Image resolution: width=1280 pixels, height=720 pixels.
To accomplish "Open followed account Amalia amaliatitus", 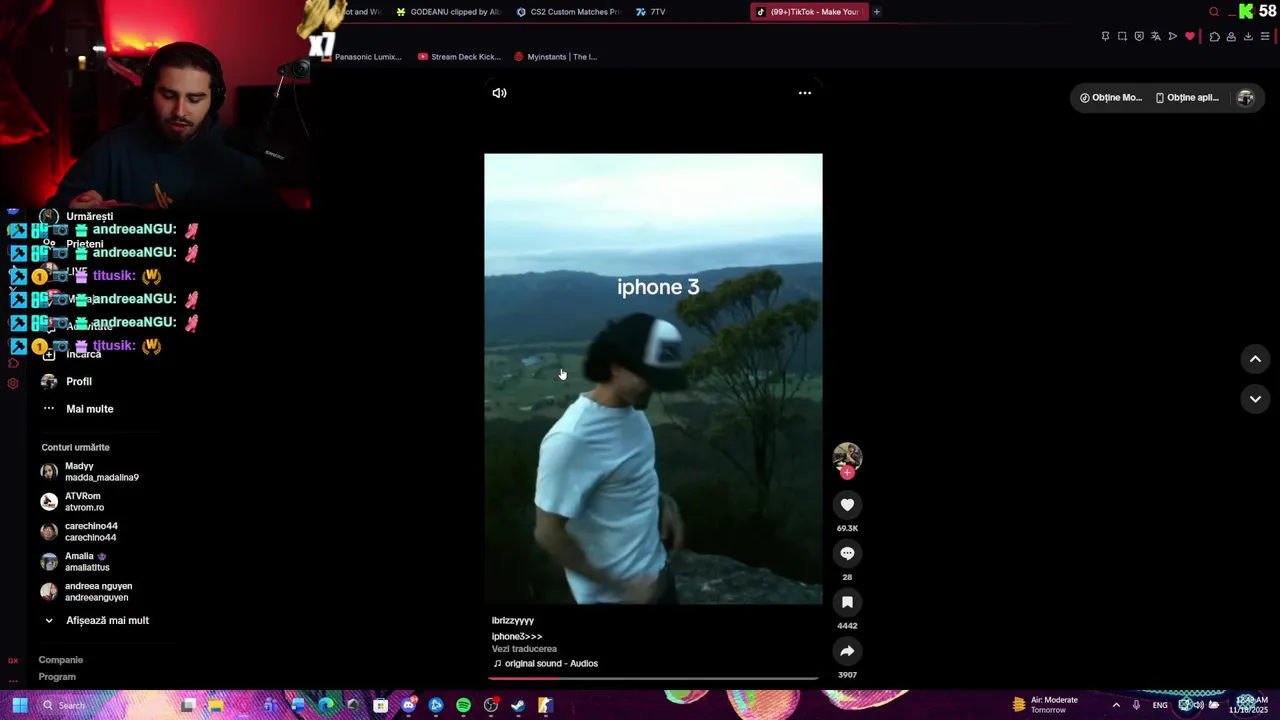I will pyautogui.click(x=76, y=562).
